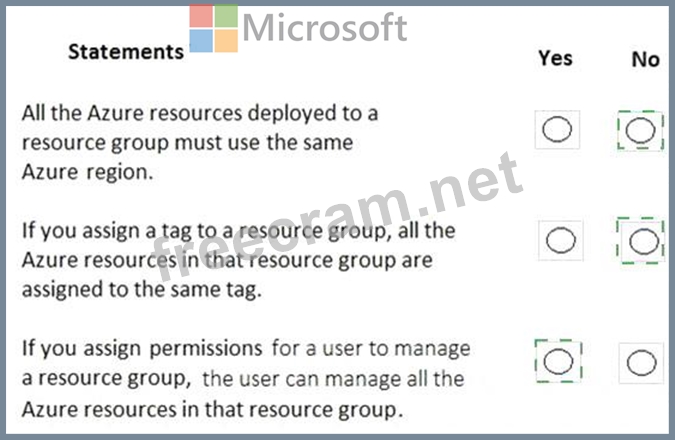
Task: Click the line 'Azure resources in that resource group.'
Action: click(x=212, y=409)
